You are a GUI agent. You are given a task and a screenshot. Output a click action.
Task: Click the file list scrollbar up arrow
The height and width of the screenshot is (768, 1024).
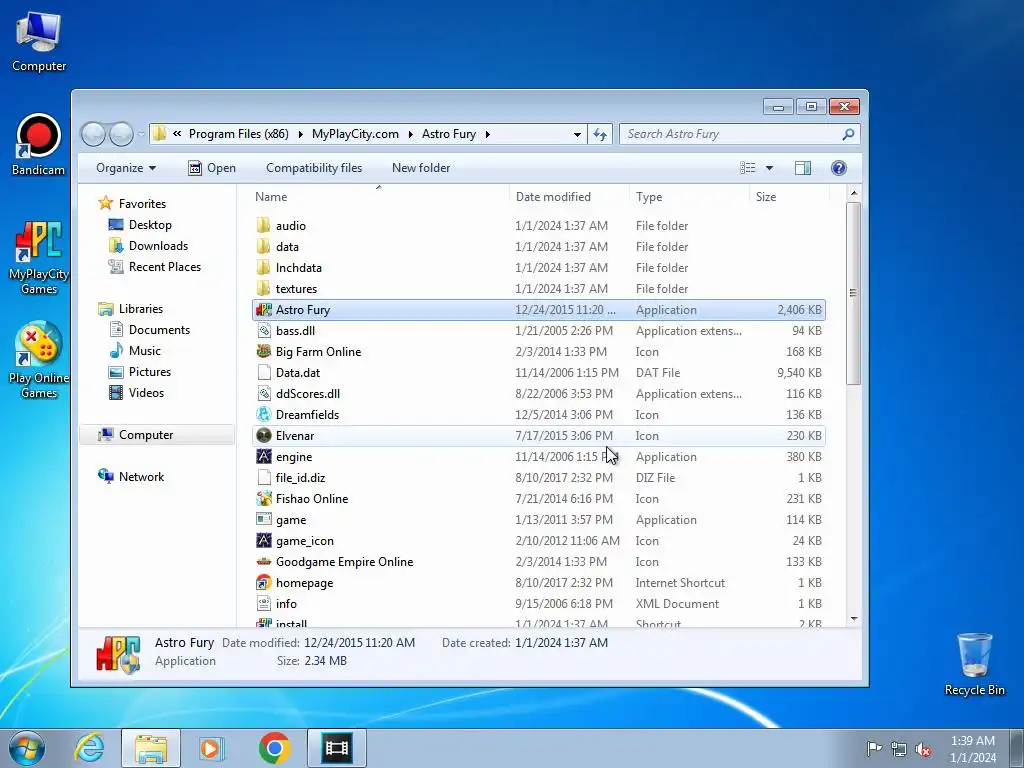pyautogui.click(x=854, y=193)
